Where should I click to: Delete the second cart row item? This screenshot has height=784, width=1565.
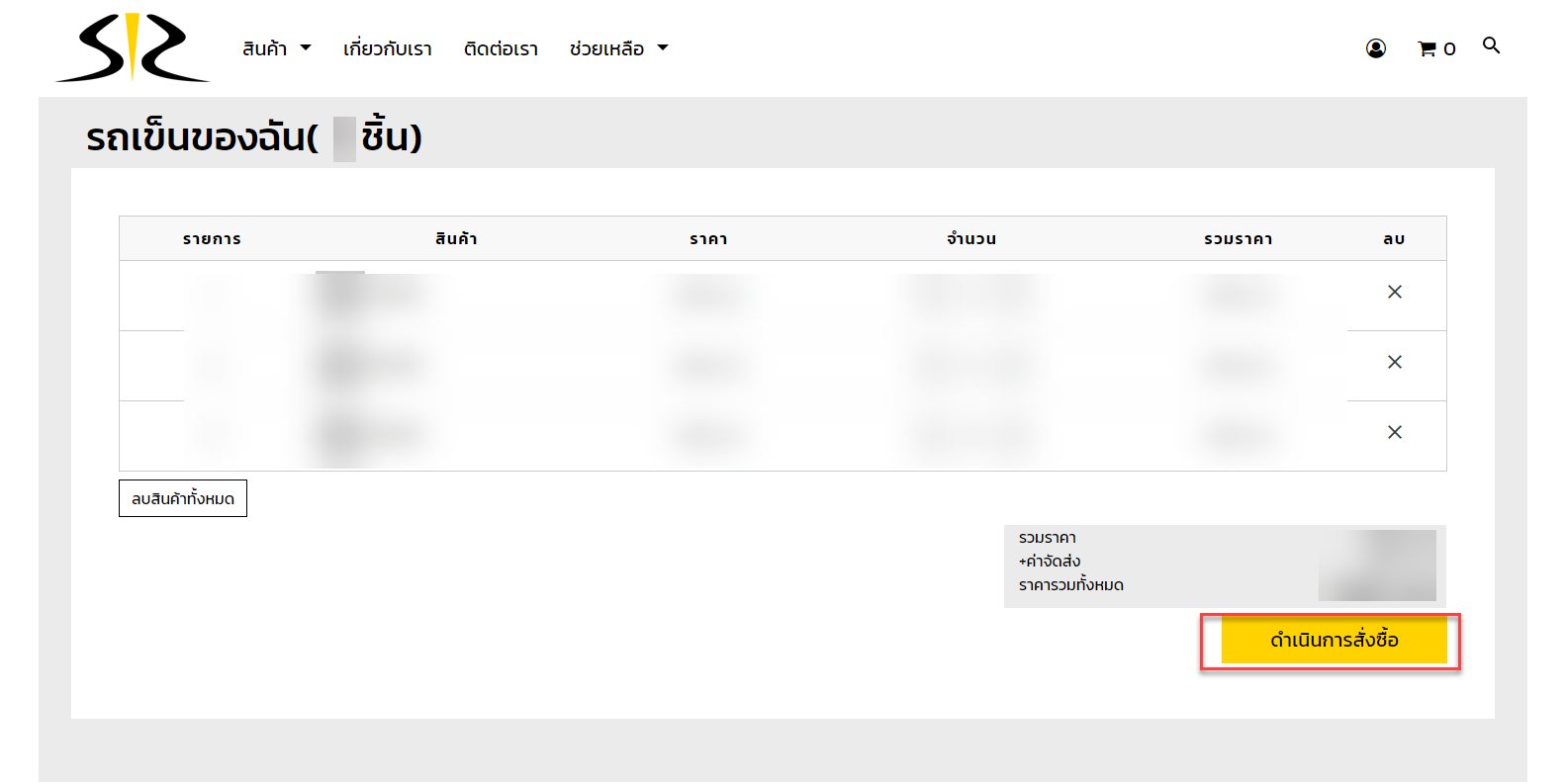click(x=1394, y=362)
